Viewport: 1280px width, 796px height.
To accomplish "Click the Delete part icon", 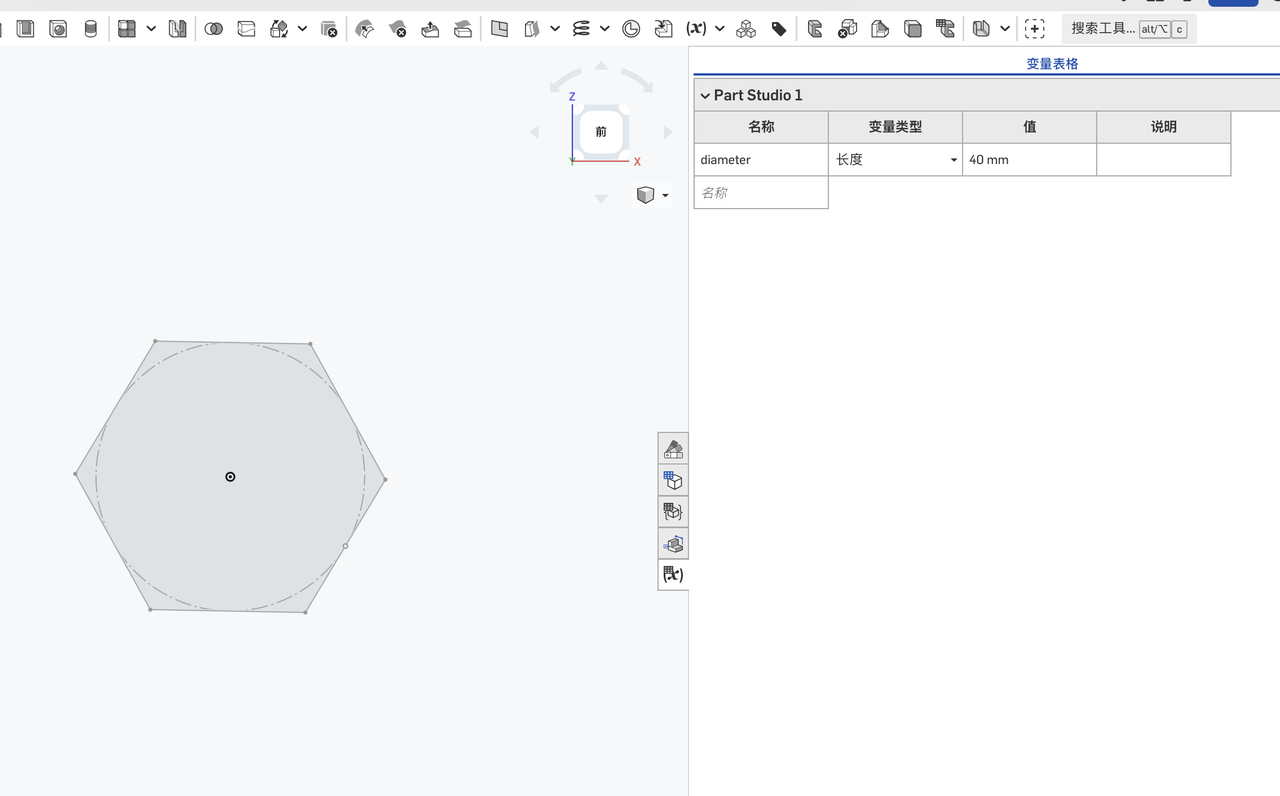I will (329, 29).
